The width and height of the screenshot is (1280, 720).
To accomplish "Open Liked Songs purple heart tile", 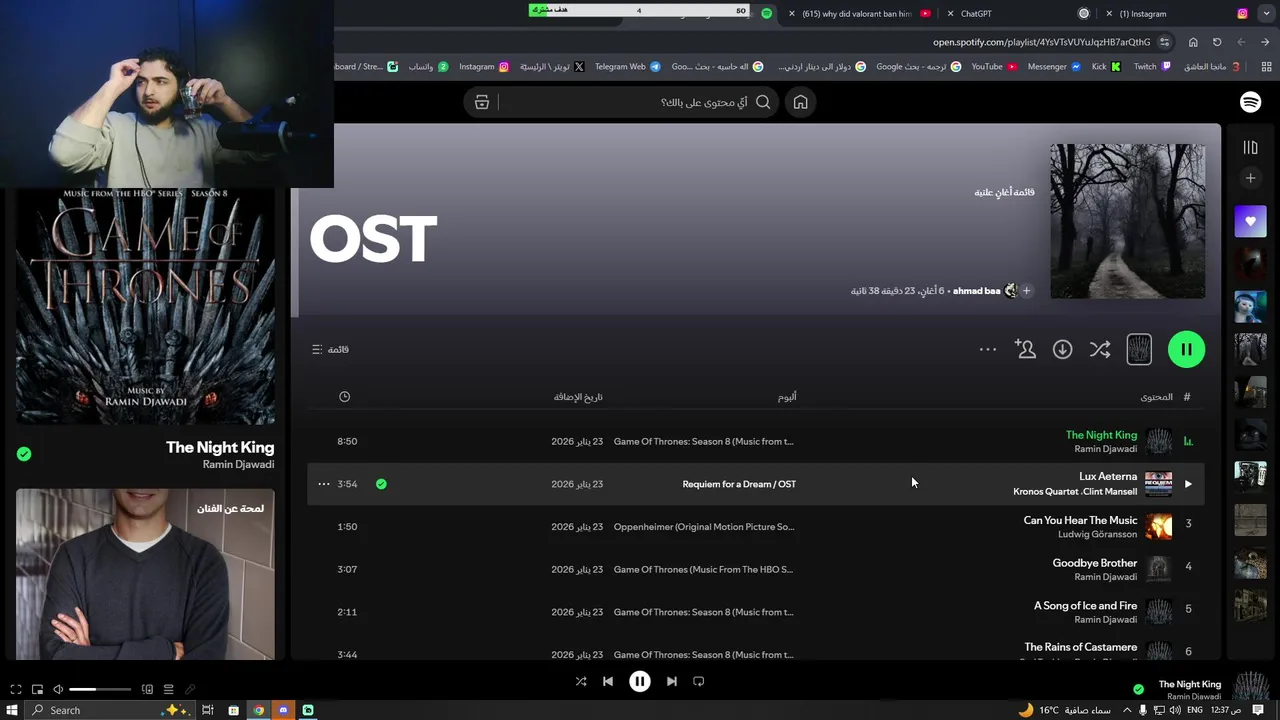I will [x=1250, y=221].
